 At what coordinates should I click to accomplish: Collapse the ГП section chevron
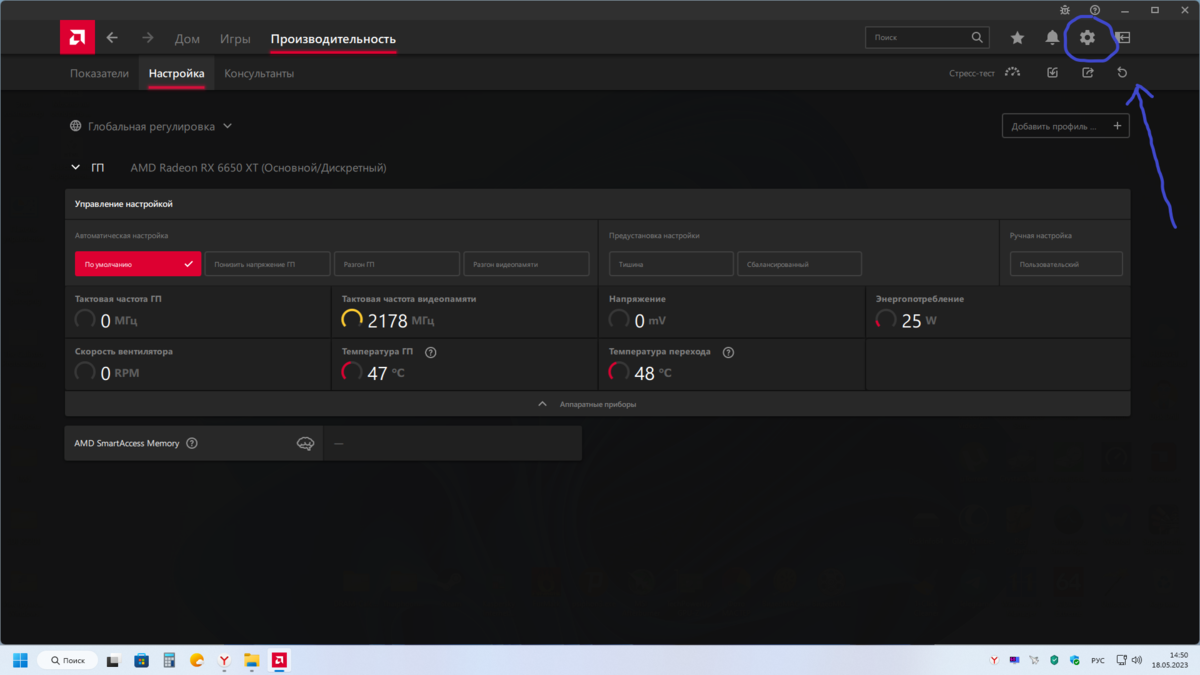pyautogui.click(x=76, y=168)
